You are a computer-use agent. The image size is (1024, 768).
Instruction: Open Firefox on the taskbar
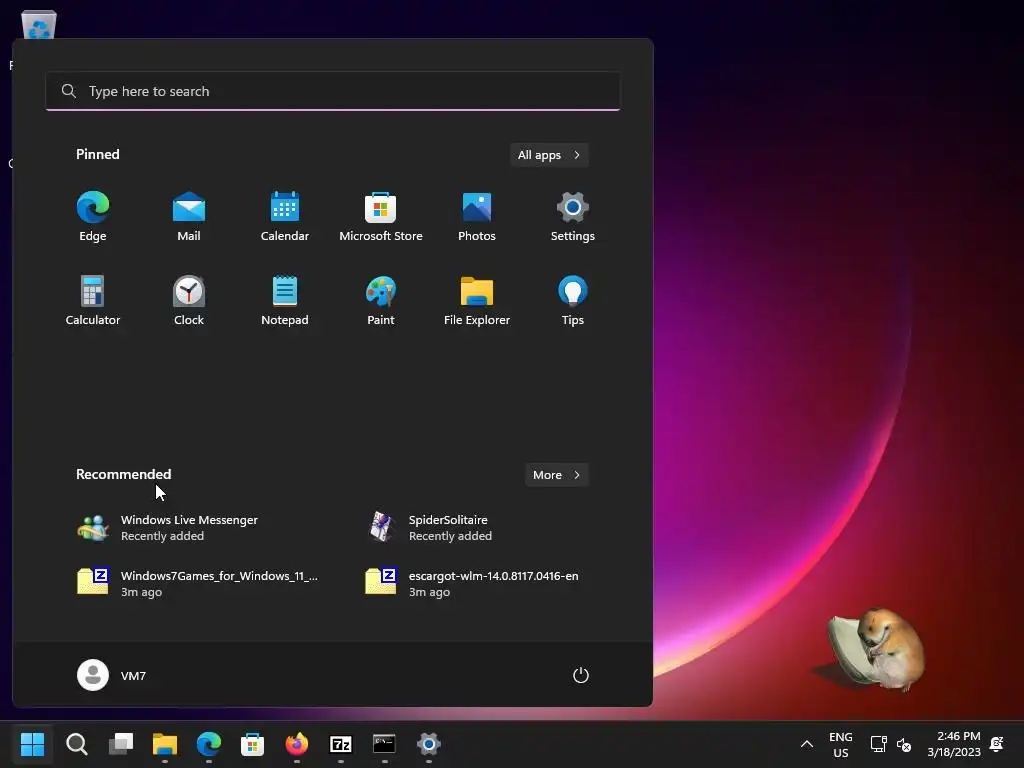296,744
